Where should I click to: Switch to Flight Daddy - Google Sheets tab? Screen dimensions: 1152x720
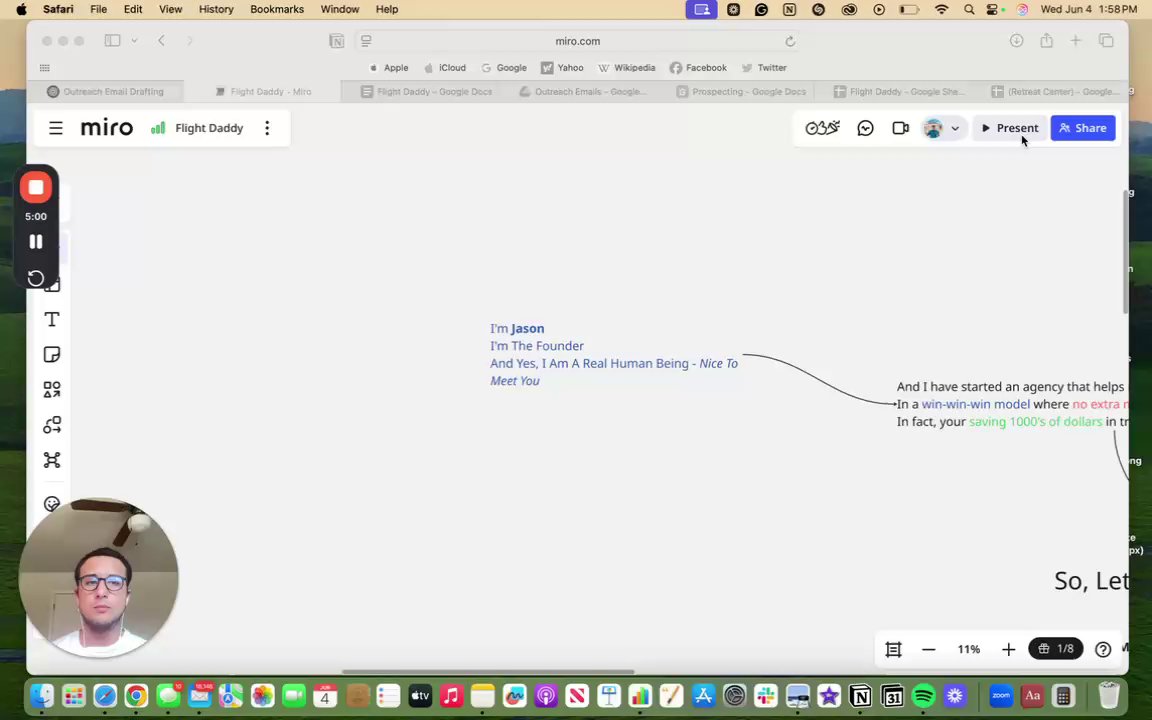[899, 92]
